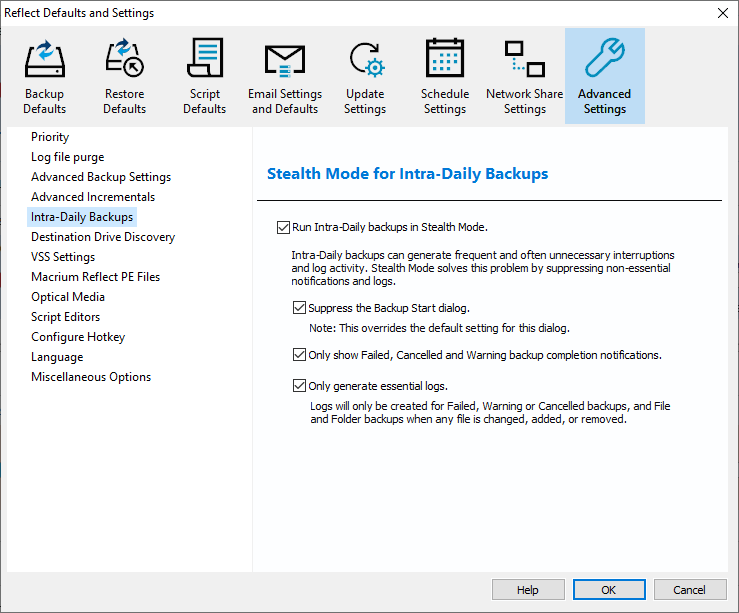
Task: Open Advanced Incrementals settings page
Action: [x=93, y=197]
